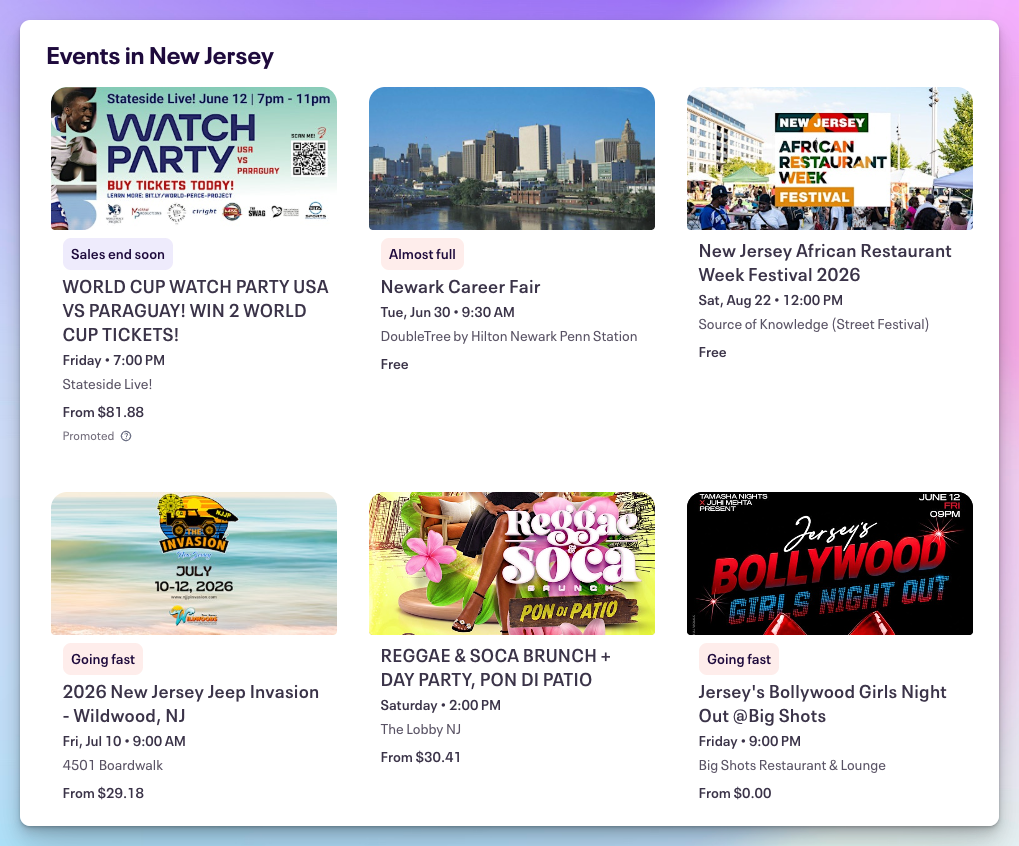Open the Newark Career Fair event title

[460, 287]
